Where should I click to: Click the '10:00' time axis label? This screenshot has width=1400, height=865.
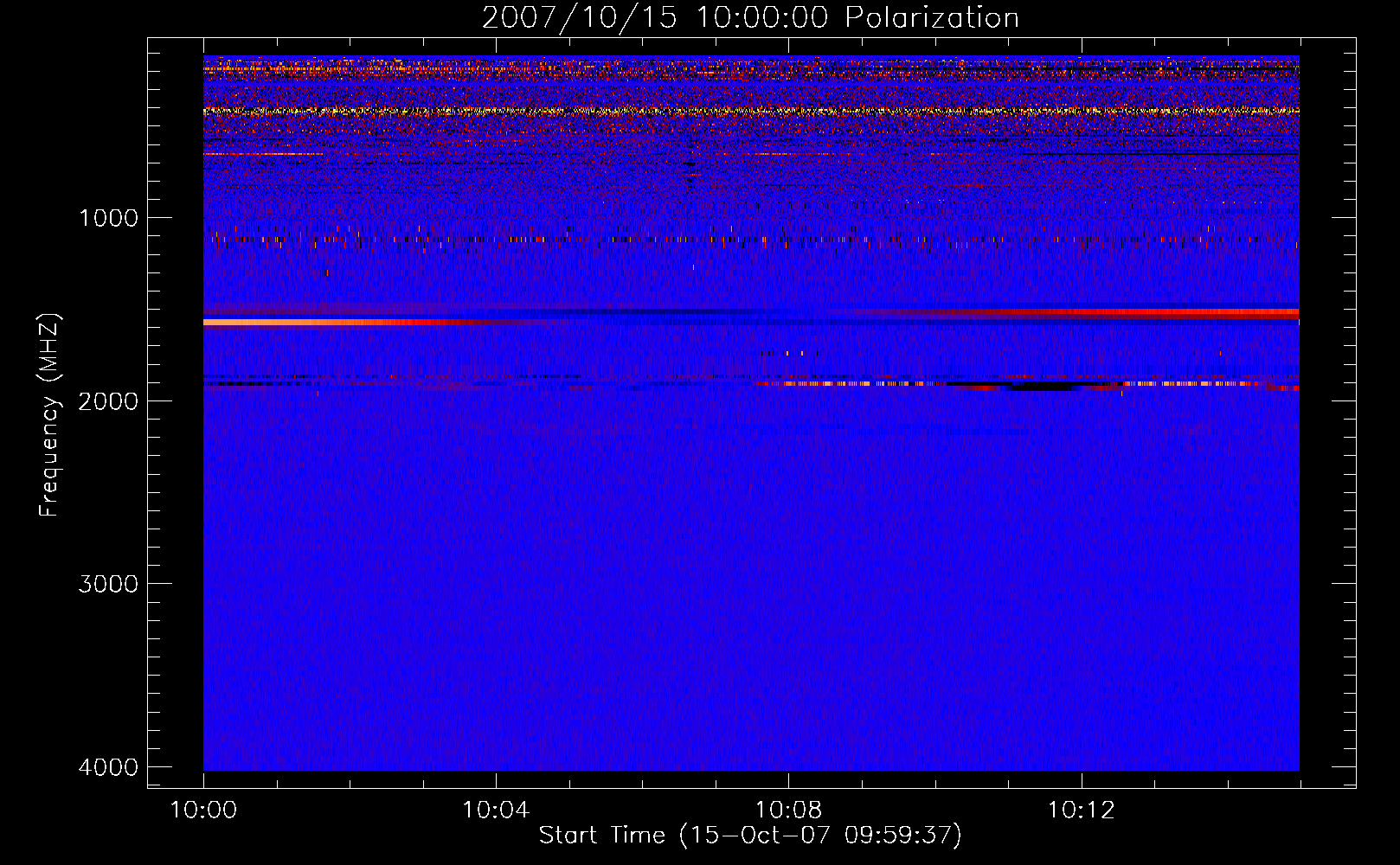(203, 811)
